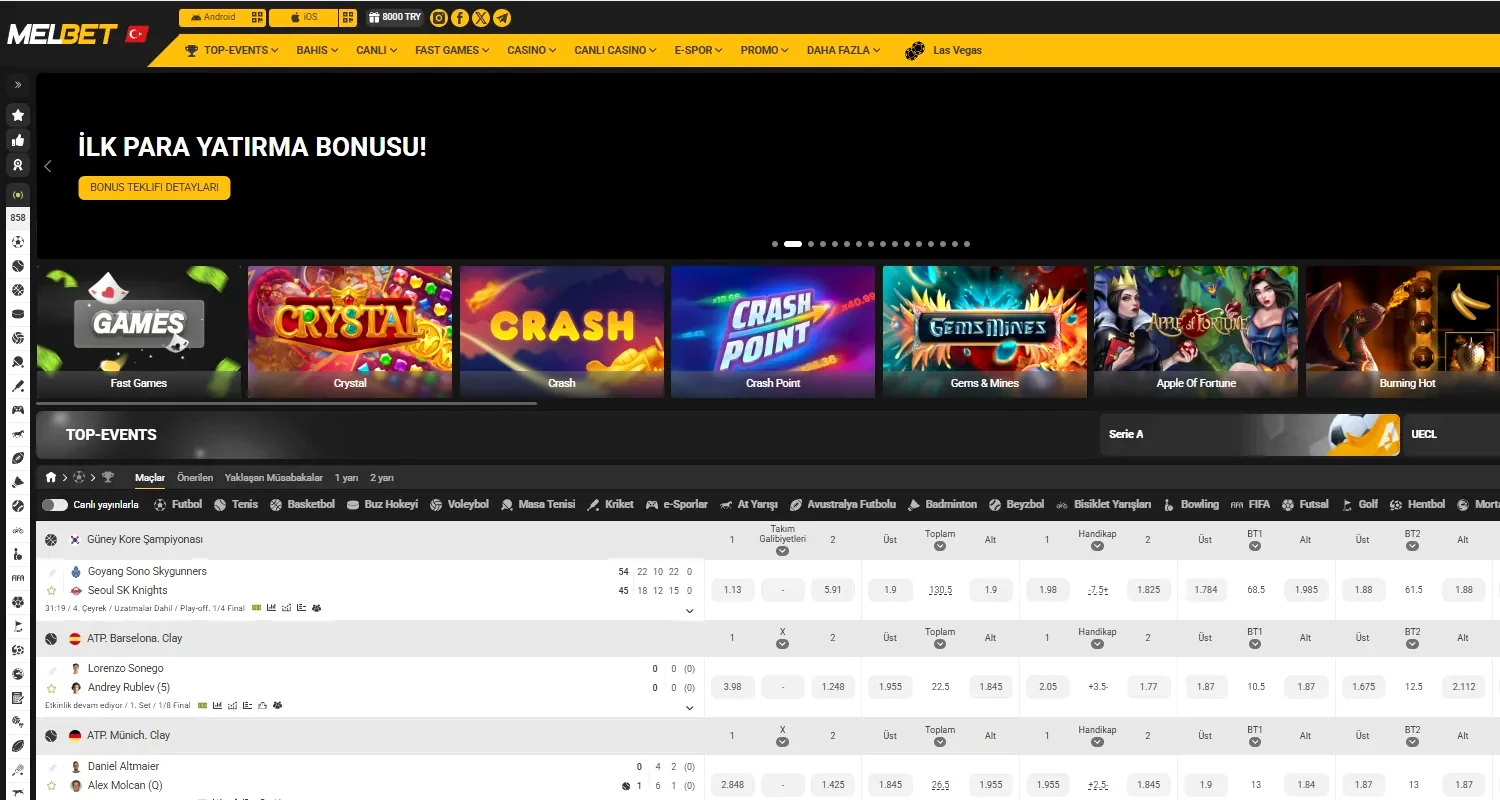Expand the left sidebar with double-arrow icon
This screenshot has height=800, width=1500.
pyautogui.click(x=18, y=85)
